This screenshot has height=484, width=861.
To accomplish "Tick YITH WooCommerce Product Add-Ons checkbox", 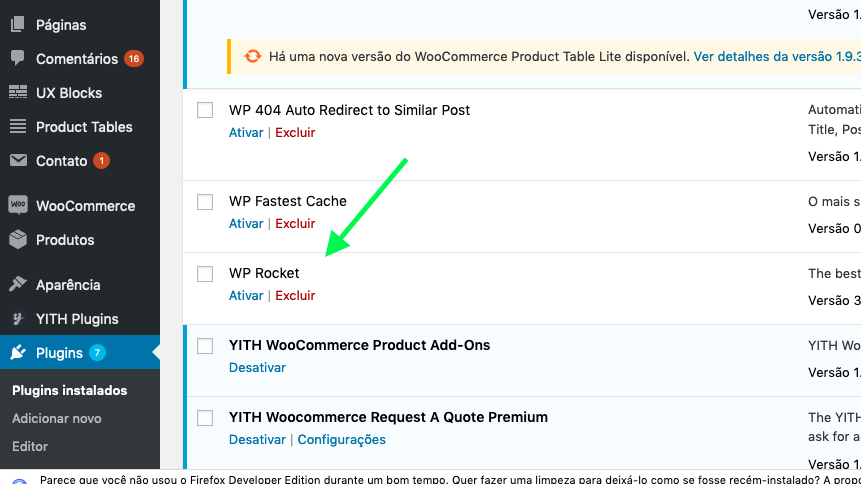I will point(205,346).
